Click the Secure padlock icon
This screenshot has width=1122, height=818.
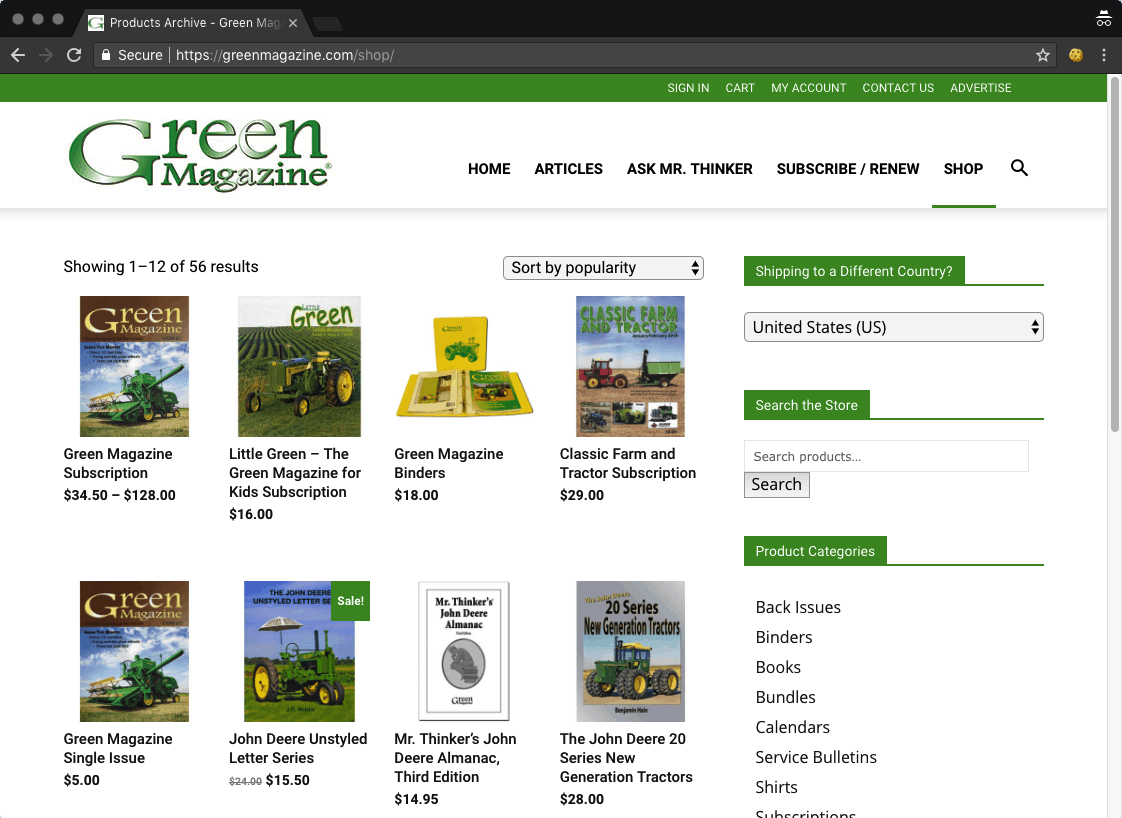click(106, 55)
